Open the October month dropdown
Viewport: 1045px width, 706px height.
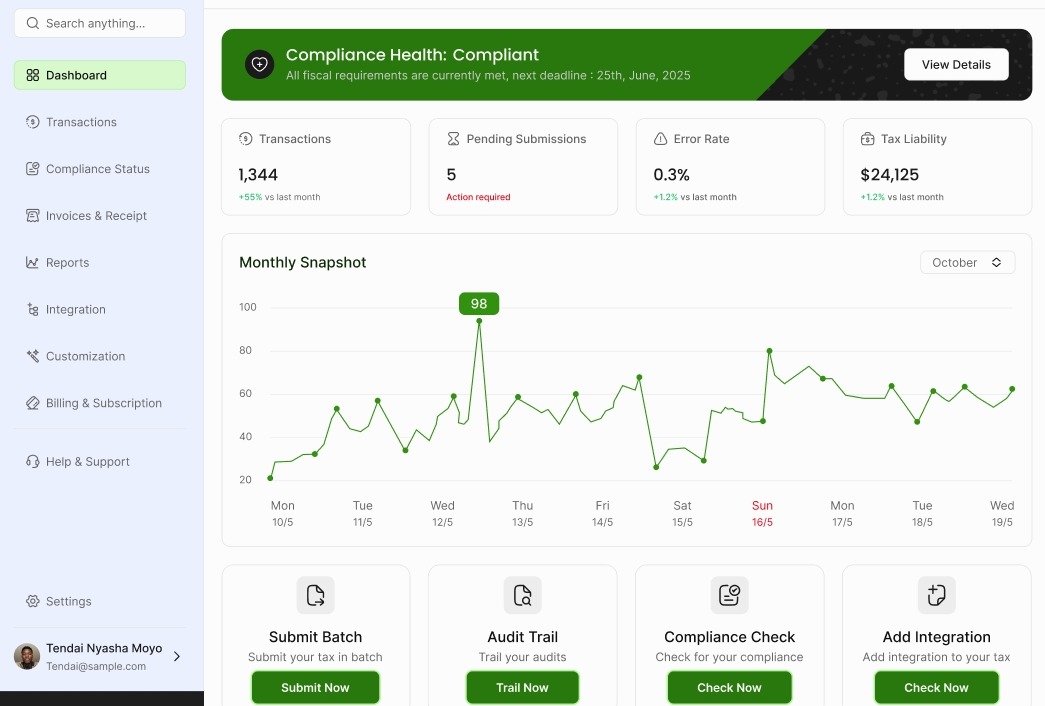[967, 262]
